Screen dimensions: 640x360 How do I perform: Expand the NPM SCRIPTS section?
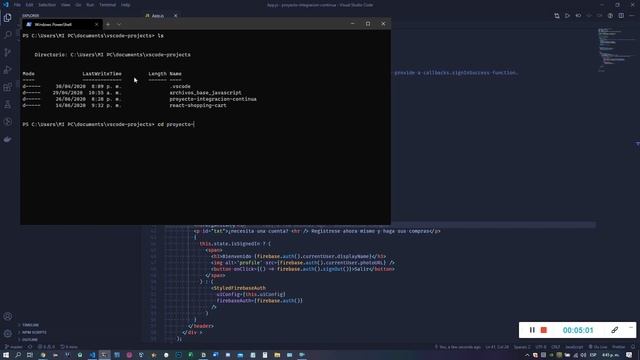click(x=34, y=332)
